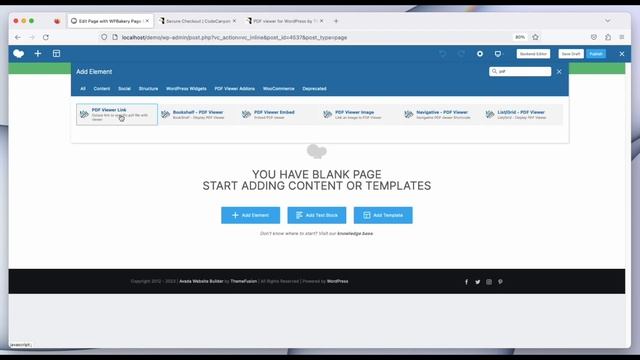Add the List/Grid - PDF Viewer element
This screenshot has width=640, height=360.
point(522,114)
